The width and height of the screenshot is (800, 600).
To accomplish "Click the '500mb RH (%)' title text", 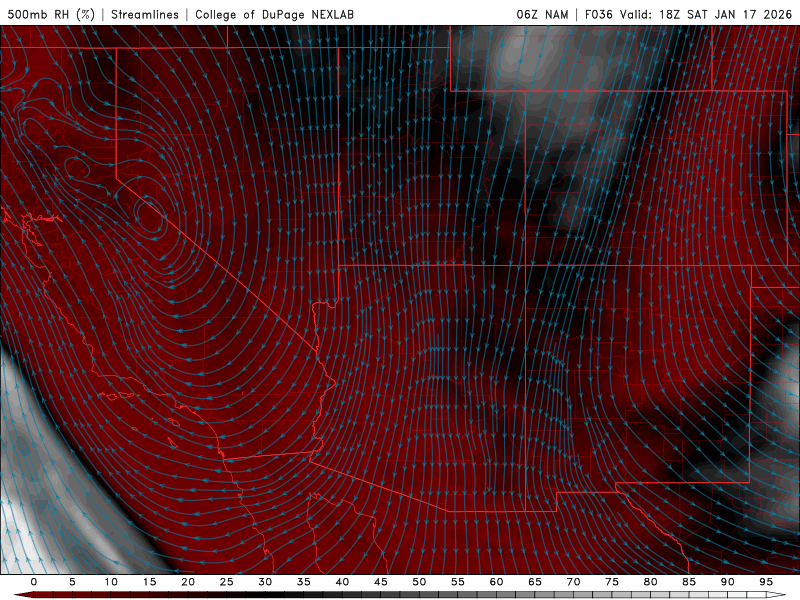I will coord(51,14).
